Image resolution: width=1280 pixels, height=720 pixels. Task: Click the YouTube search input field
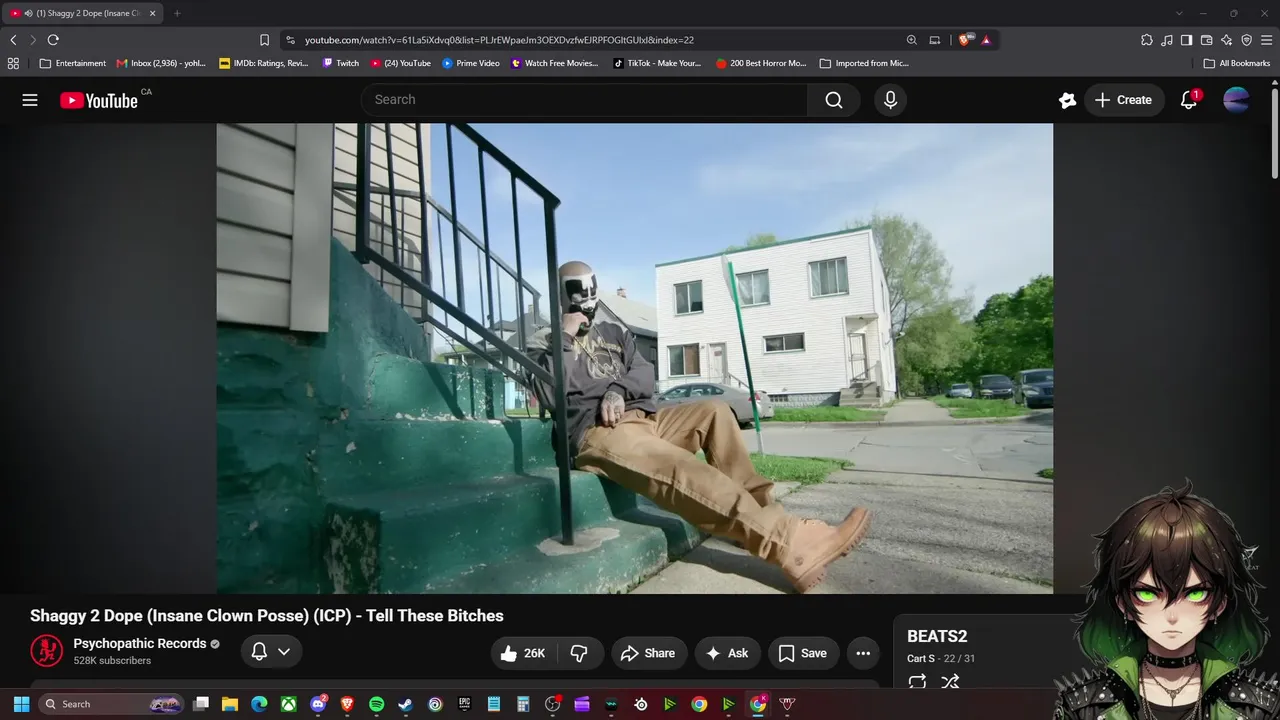point(585,100)
